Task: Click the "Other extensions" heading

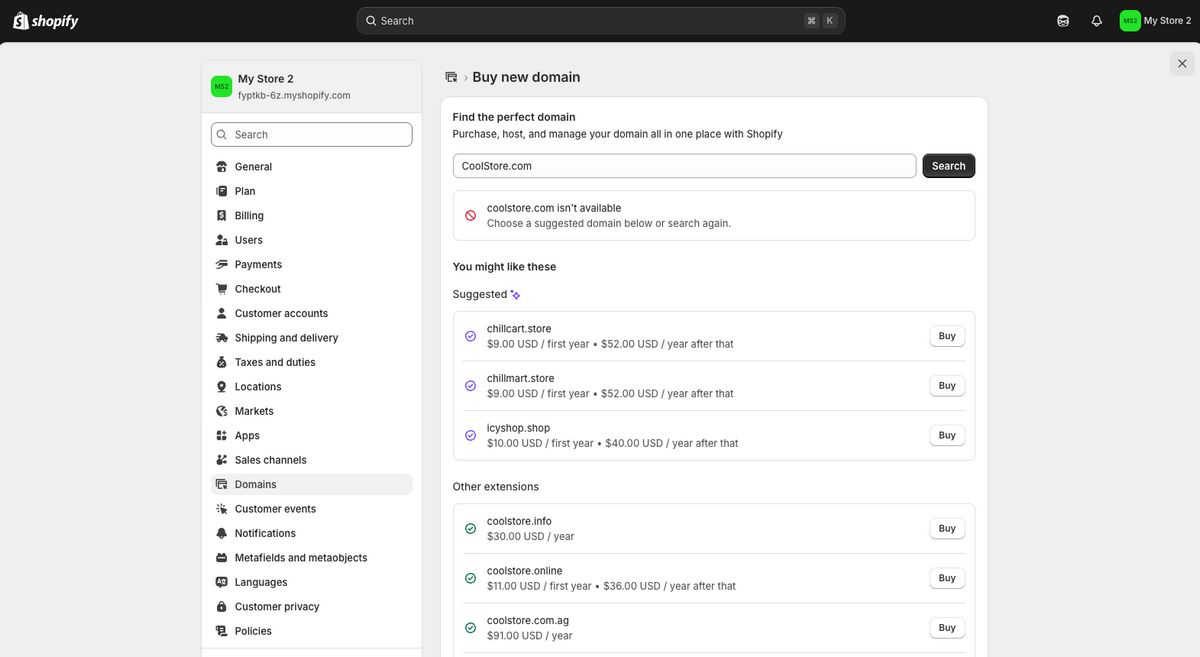Action: (x=496, y=487)
